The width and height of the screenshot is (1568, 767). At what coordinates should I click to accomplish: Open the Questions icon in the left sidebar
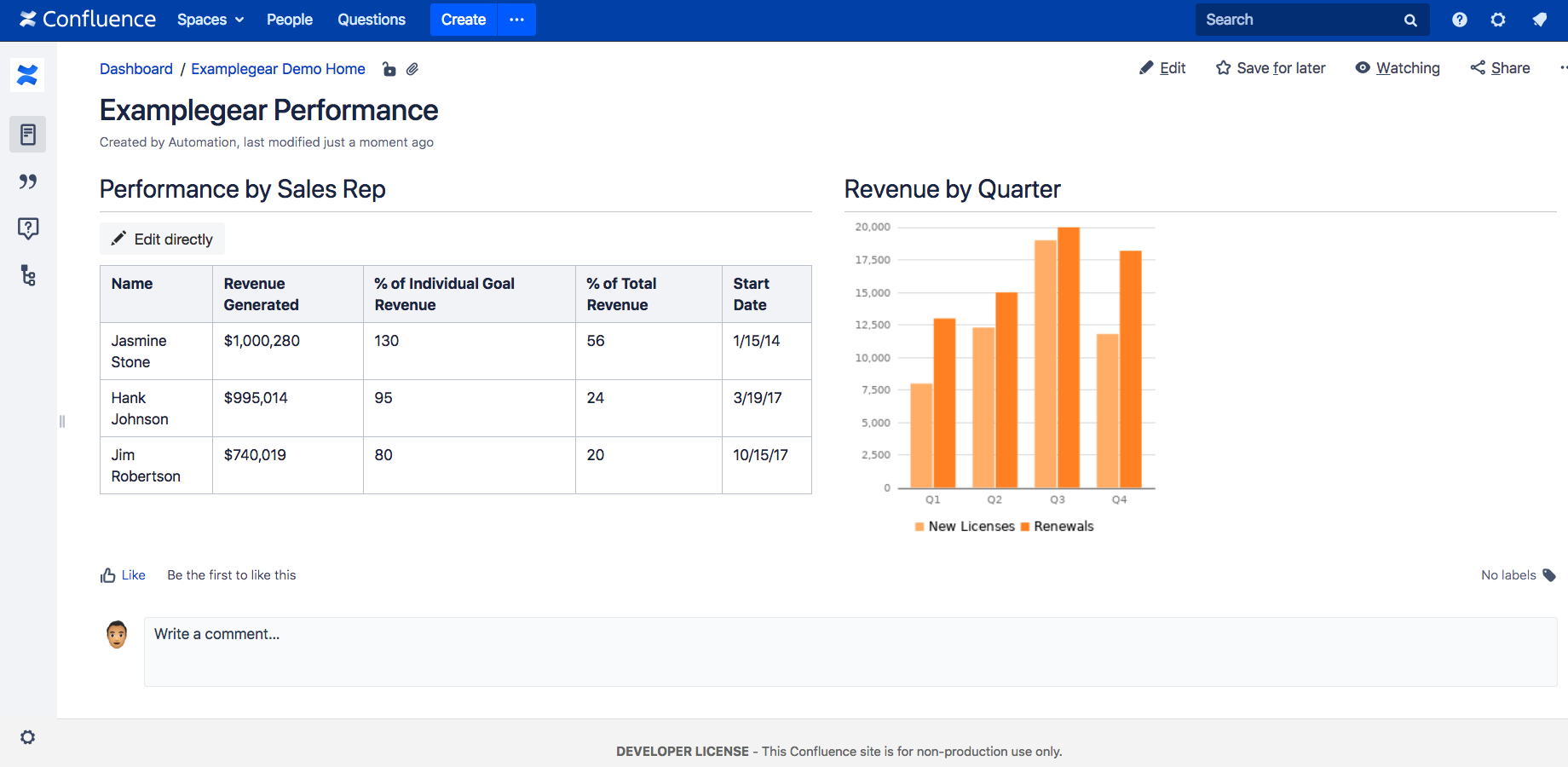pyautogui.click(x=27, y=228)
